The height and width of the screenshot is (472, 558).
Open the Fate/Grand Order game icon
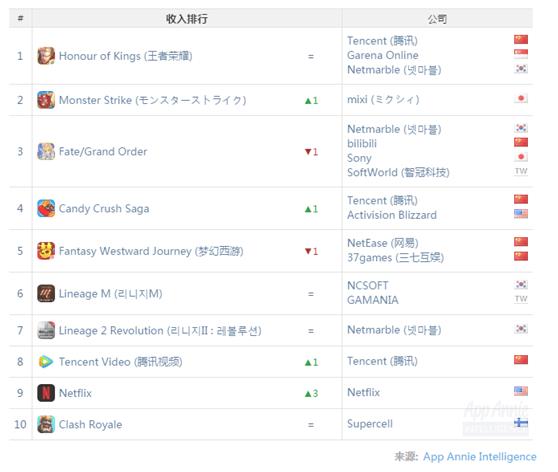click(46, 152)
